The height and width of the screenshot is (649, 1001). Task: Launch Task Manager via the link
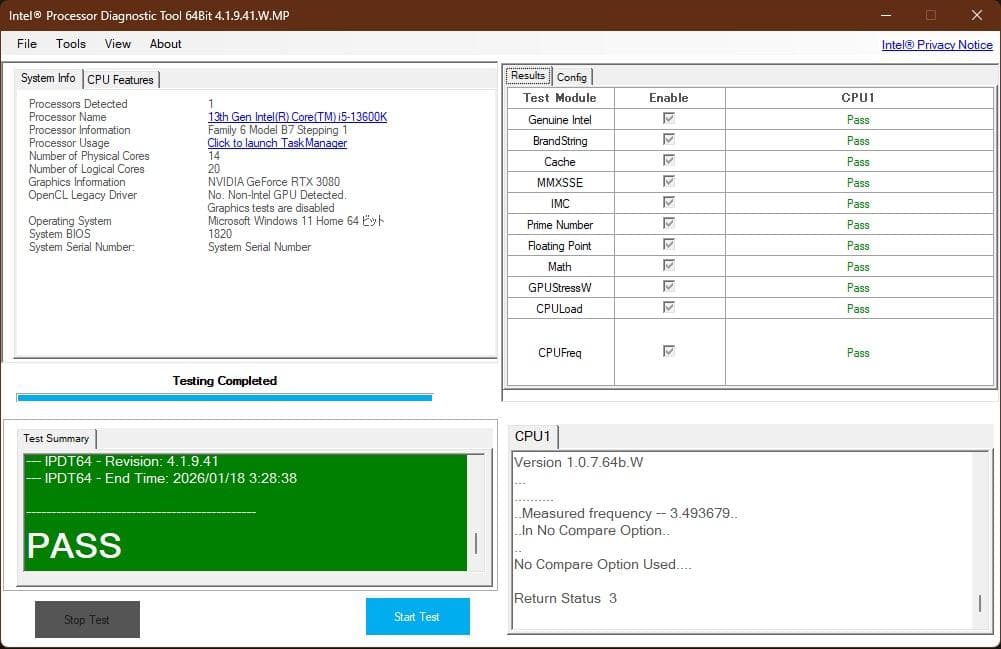point(277,142)
